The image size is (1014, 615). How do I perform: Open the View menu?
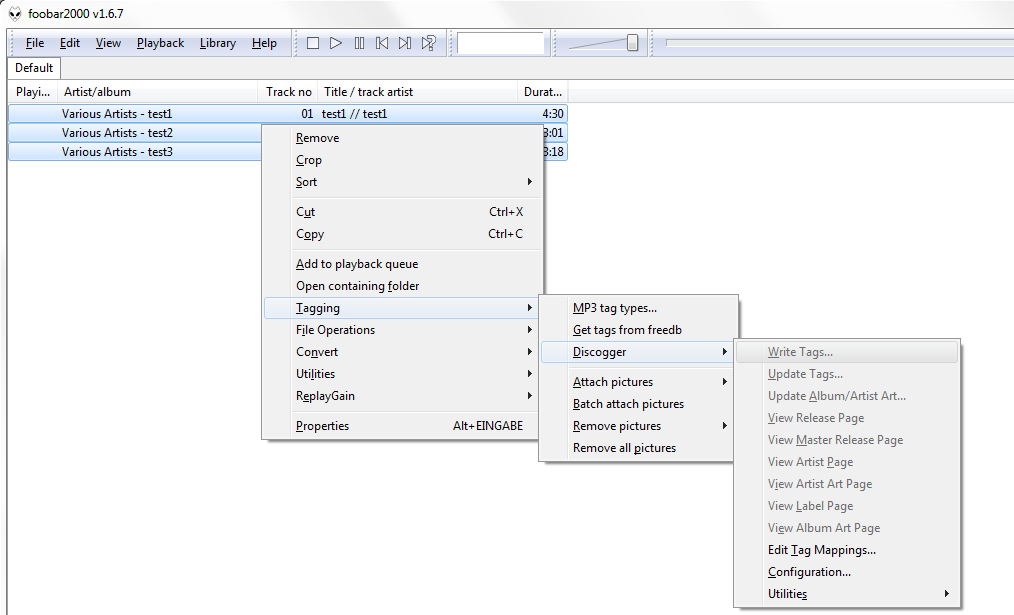point(108,43)
